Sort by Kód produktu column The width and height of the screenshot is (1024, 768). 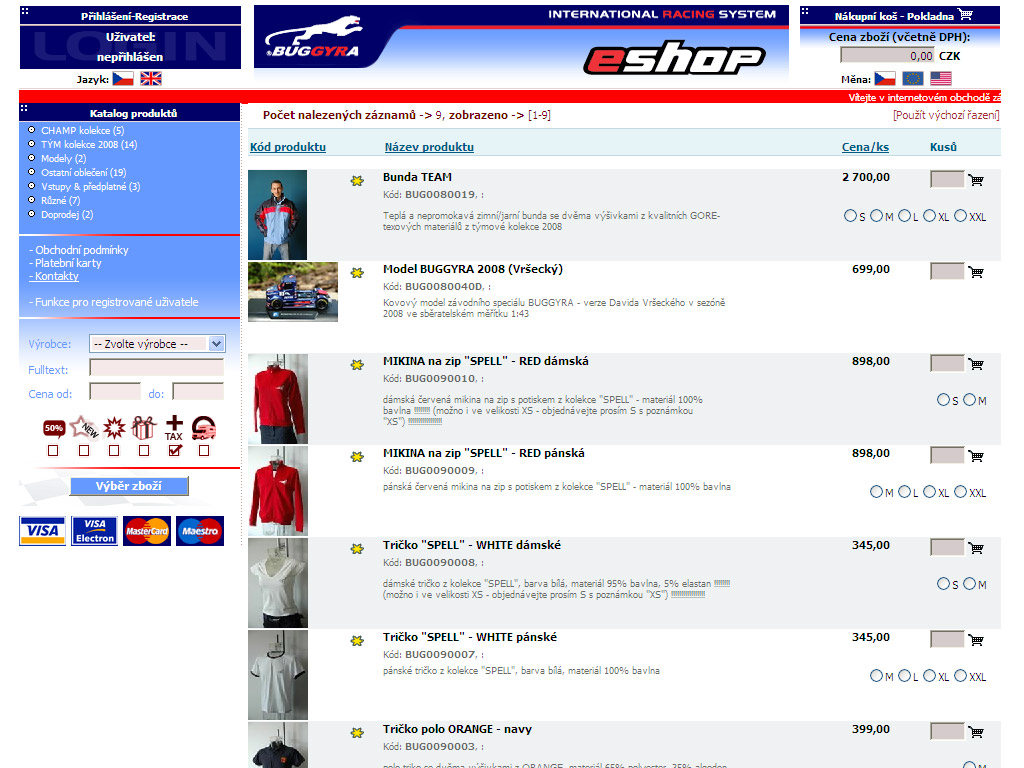click(x=288, y=147)
